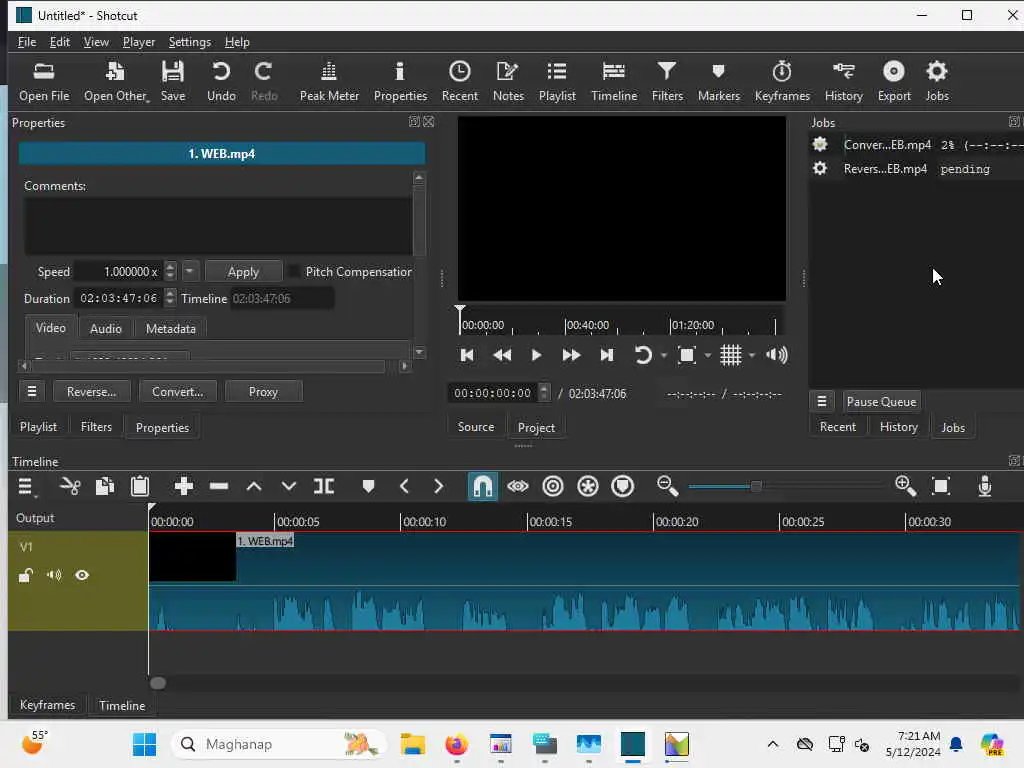
Task: Apply the speed change
Action: point(244,271)
